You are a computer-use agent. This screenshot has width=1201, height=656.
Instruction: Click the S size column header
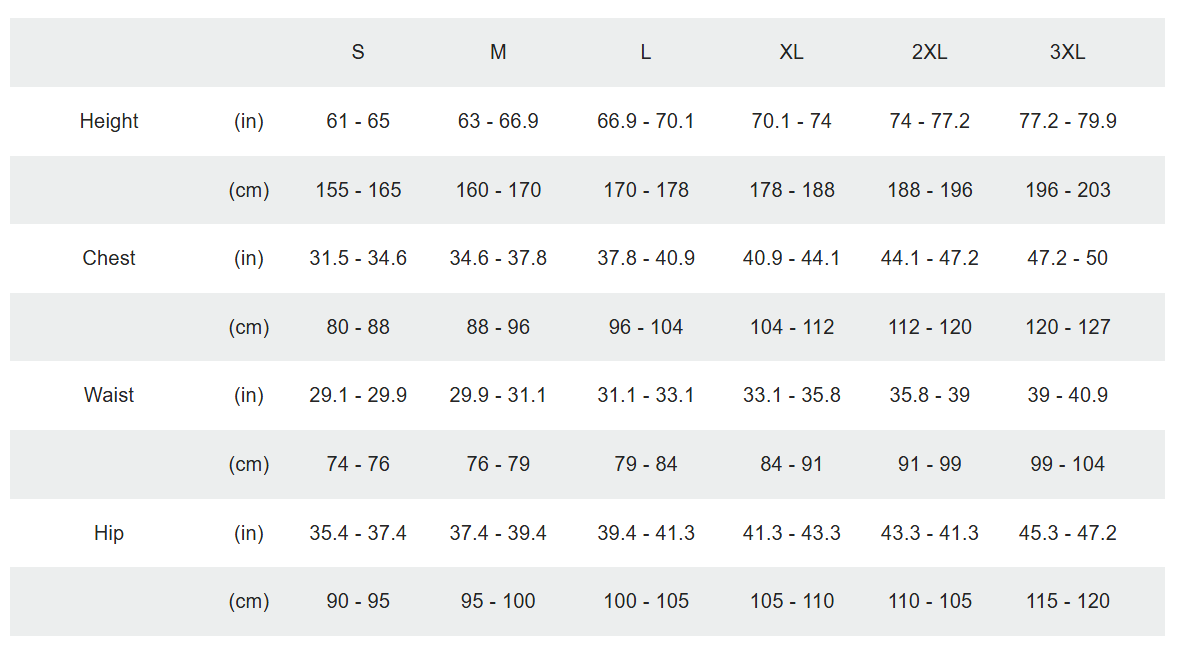tap(358, 53)
